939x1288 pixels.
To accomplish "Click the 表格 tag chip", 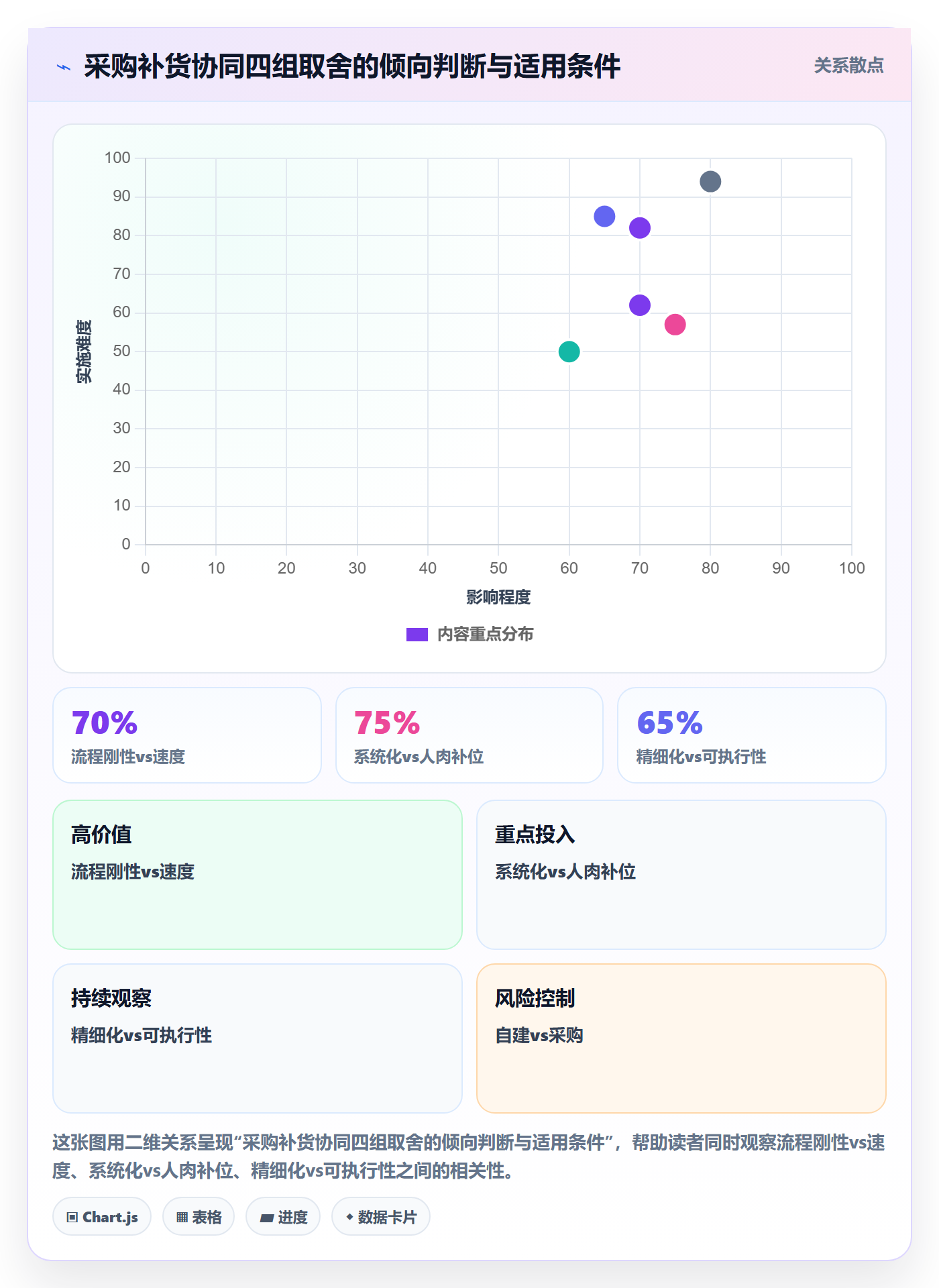I will click(x=199, y=1217).
